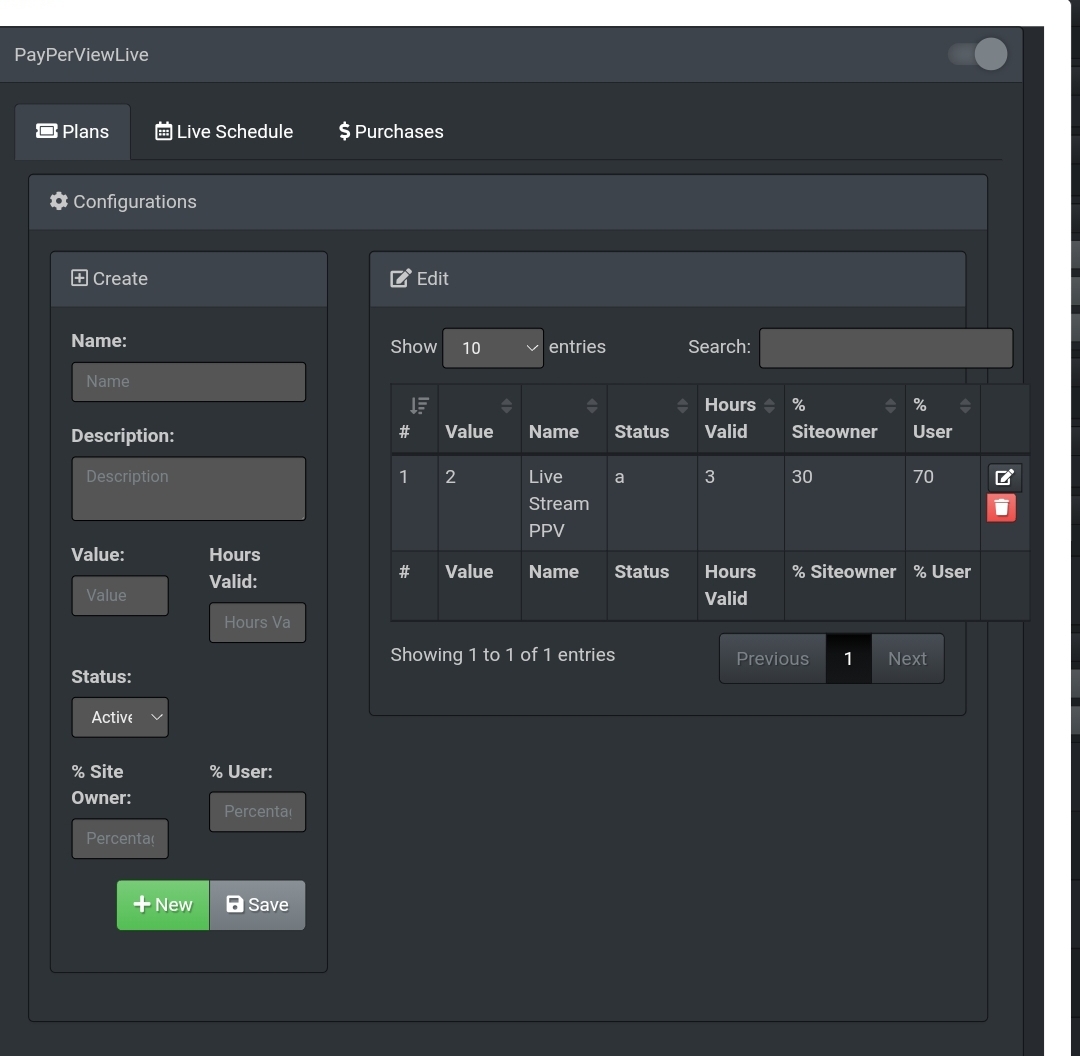This screenshot has height=1056, width=1080.
Task: Sort table by Value column header
Action: [x=480, y=419]
